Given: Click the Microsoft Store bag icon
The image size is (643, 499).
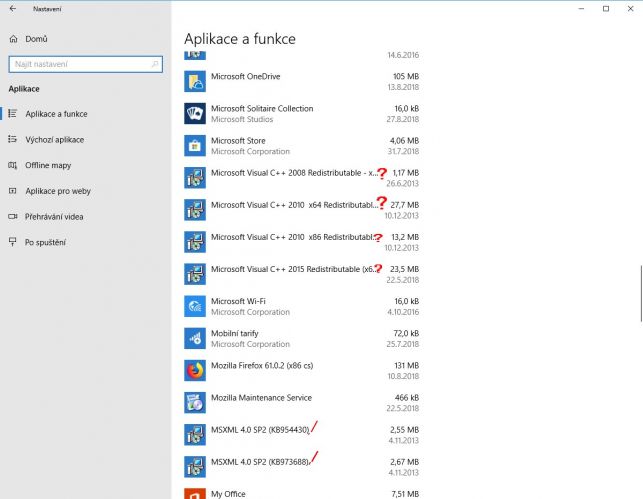Looking at the screenshot, I should 195,146.
